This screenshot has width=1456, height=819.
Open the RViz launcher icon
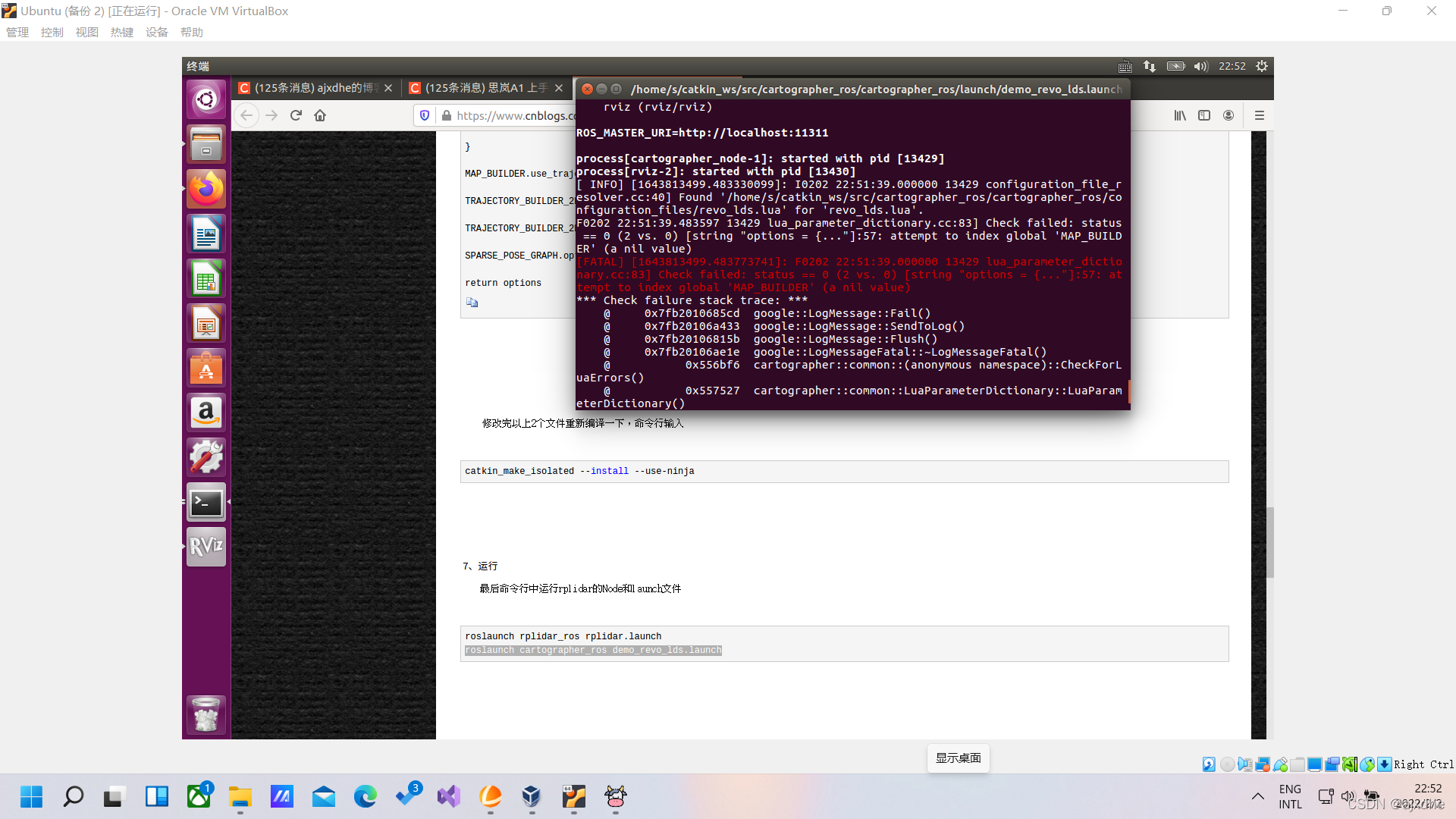206,547
